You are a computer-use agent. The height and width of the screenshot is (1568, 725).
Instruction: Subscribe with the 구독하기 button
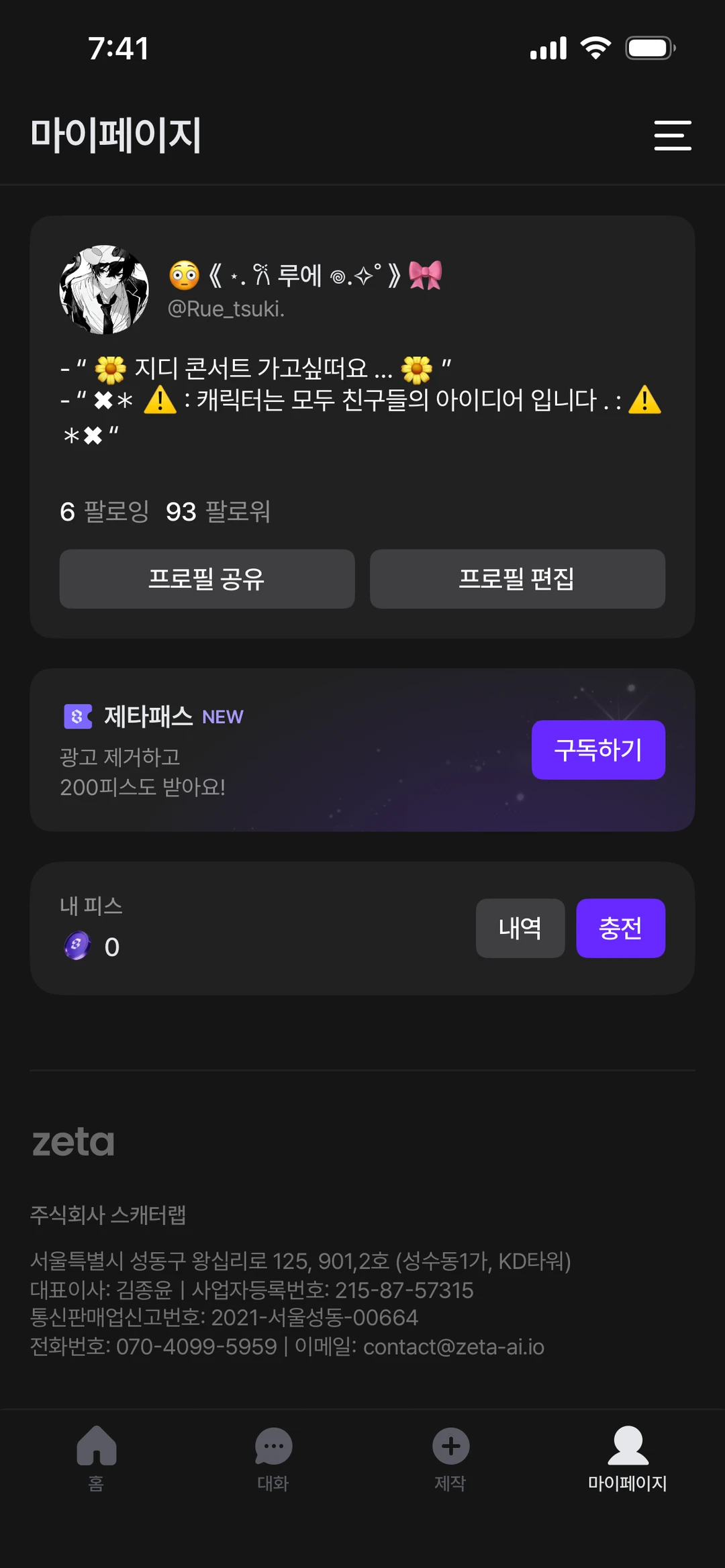pyautogui.click(x=598, y=750)
